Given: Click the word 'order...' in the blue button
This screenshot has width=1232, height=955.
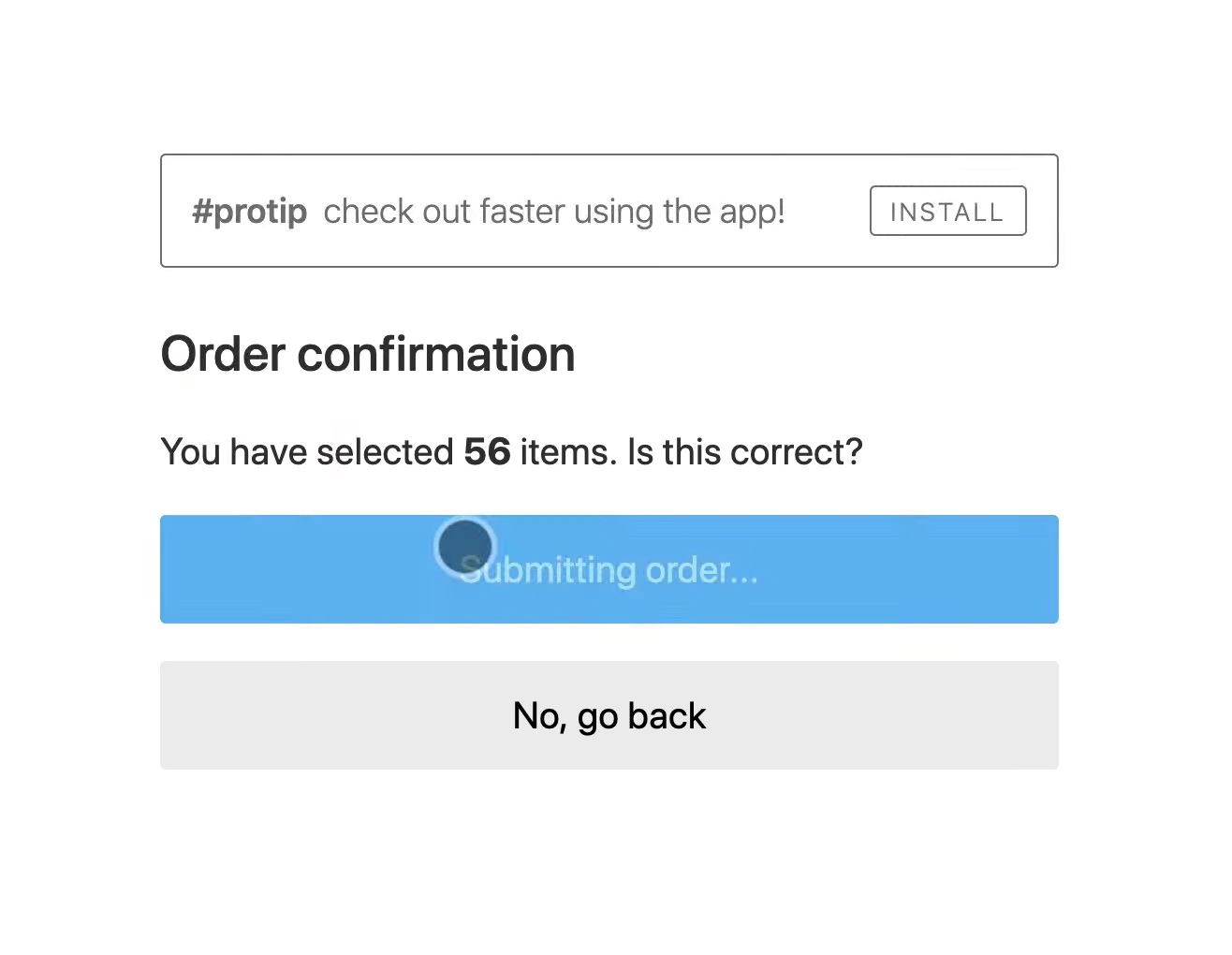Looking at the screenshot, I should coord(702,570).
